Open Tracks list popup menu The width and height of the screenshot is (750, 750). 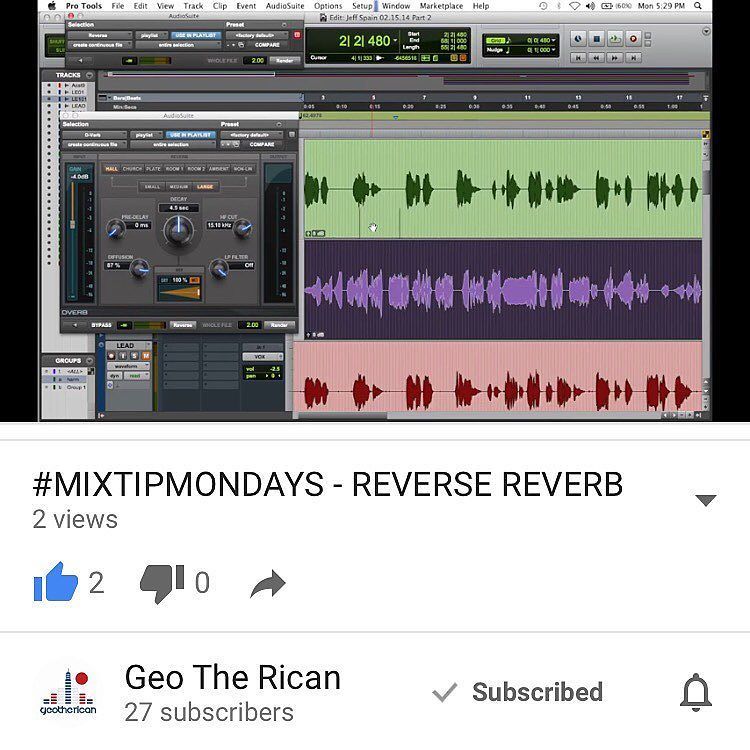click(89, 75)
